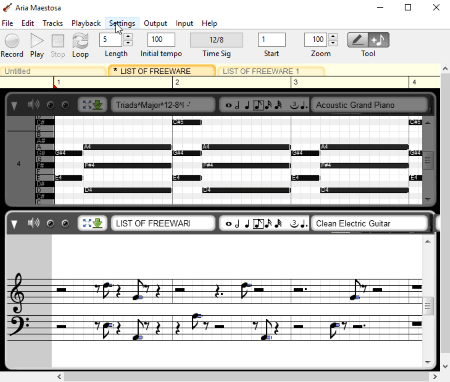Image resolution: width=450 pixels, height=382 pixels.
Task: Open the Tracks menu
Action: tap(53, 23)
